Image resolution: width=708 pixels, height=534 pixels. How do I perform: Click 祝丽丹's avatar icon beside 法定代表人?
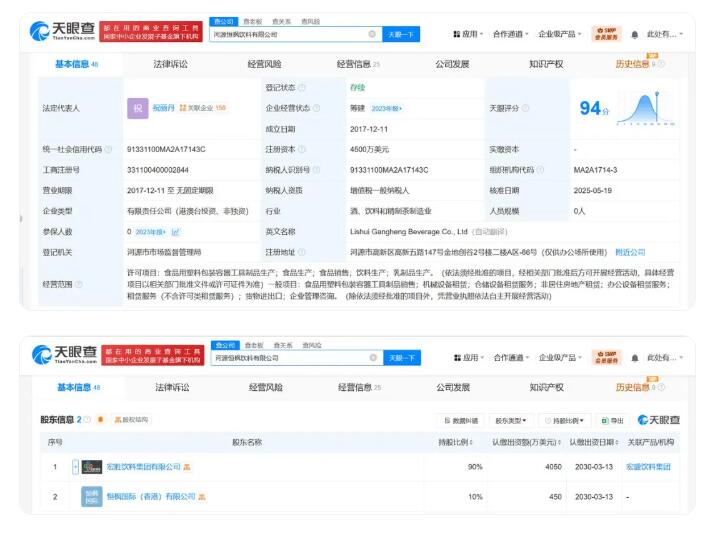(x=138, y=108)
